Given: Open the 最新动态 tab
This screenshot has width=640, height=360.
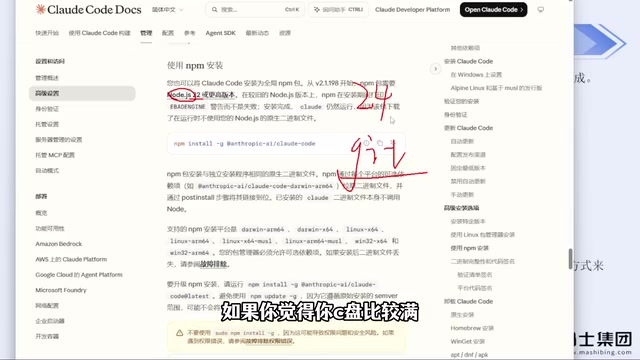Looking at the screenshot, I should click(257, 33).
